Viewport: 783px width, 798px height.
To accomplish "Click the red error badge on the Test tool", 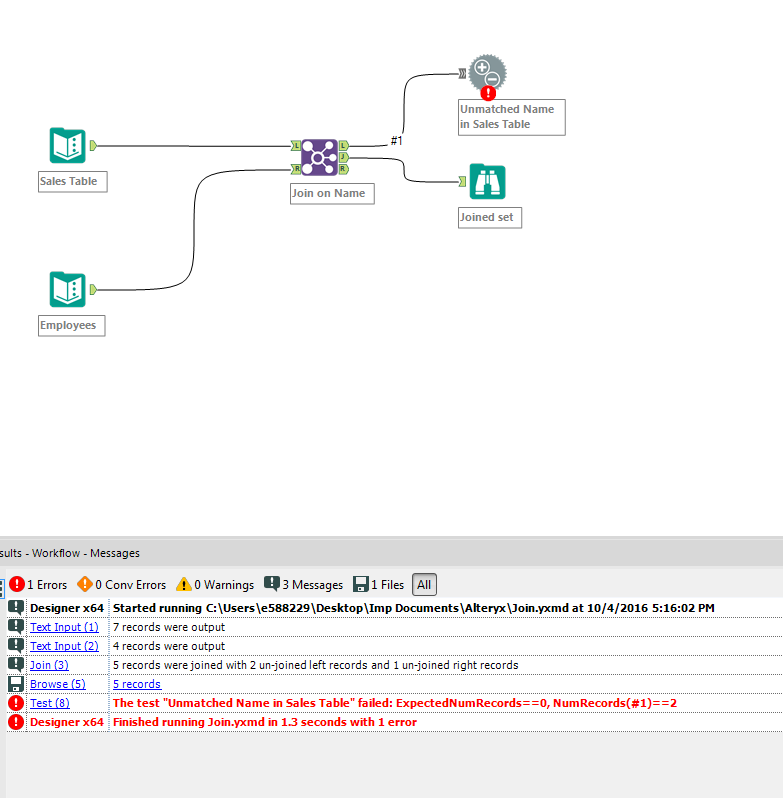I will point(488,93).
